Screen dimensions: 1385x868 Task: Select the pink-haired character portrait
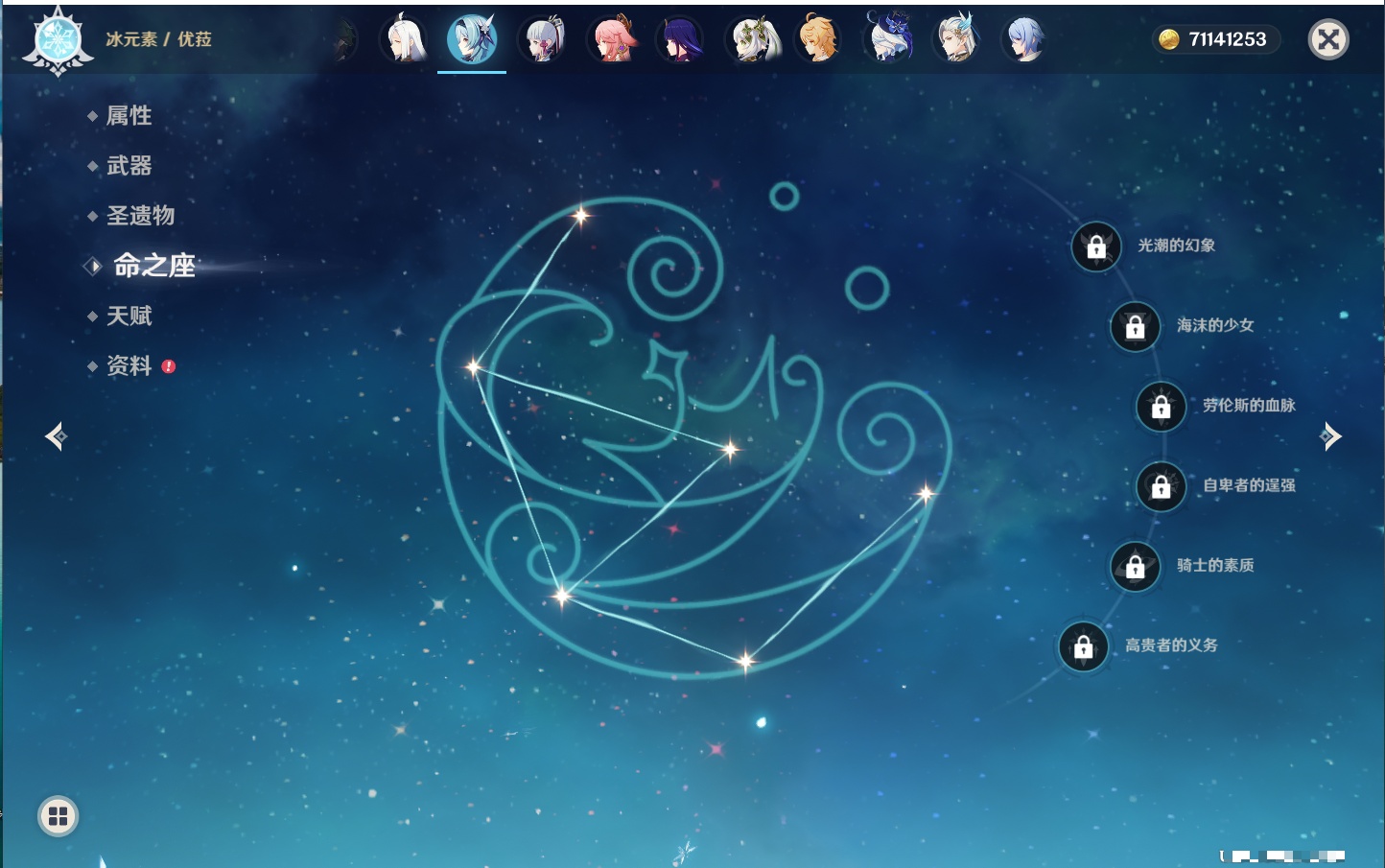[613, 39]
